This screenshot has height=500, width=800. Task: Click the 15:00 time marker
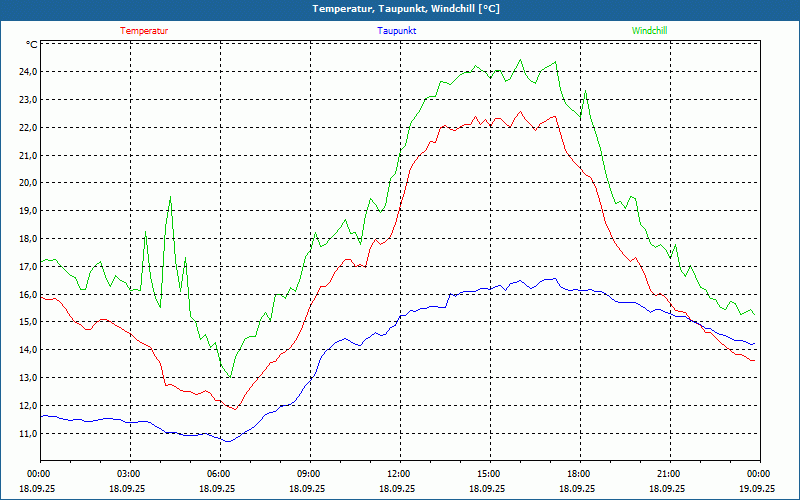click(488, 474)
